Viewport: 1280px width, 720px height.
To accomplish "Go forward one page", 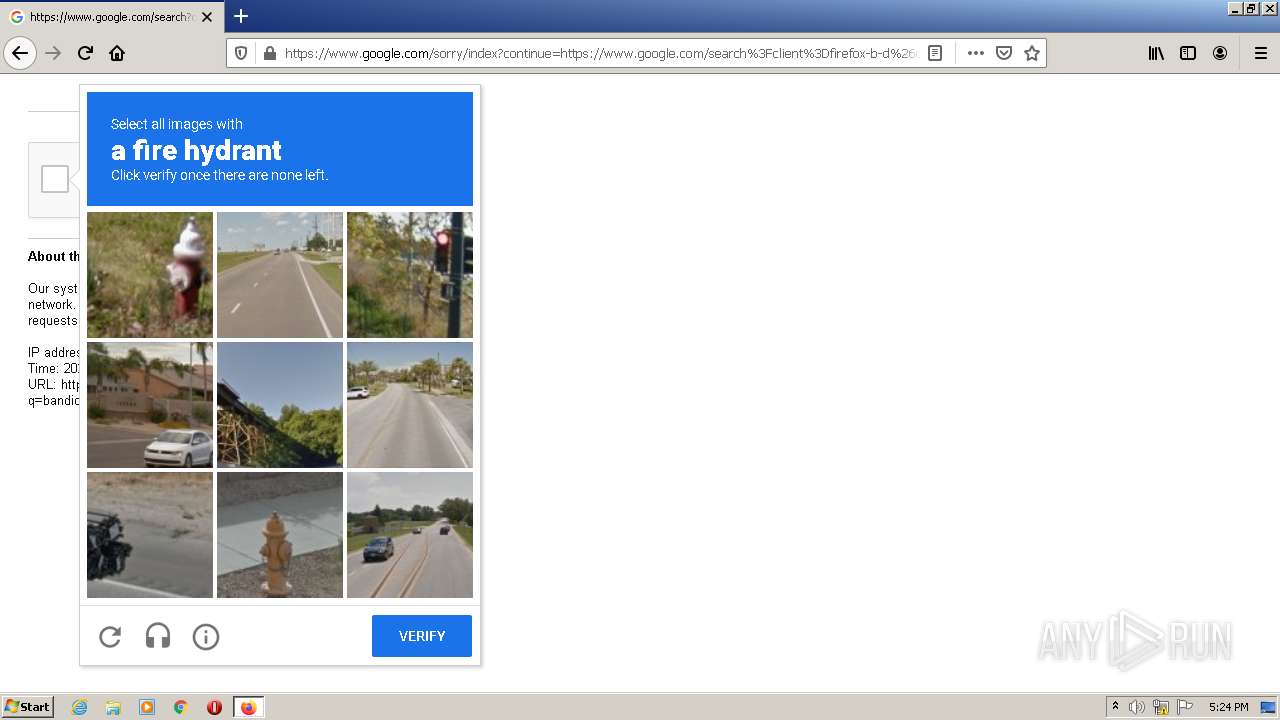I will 54,53.
